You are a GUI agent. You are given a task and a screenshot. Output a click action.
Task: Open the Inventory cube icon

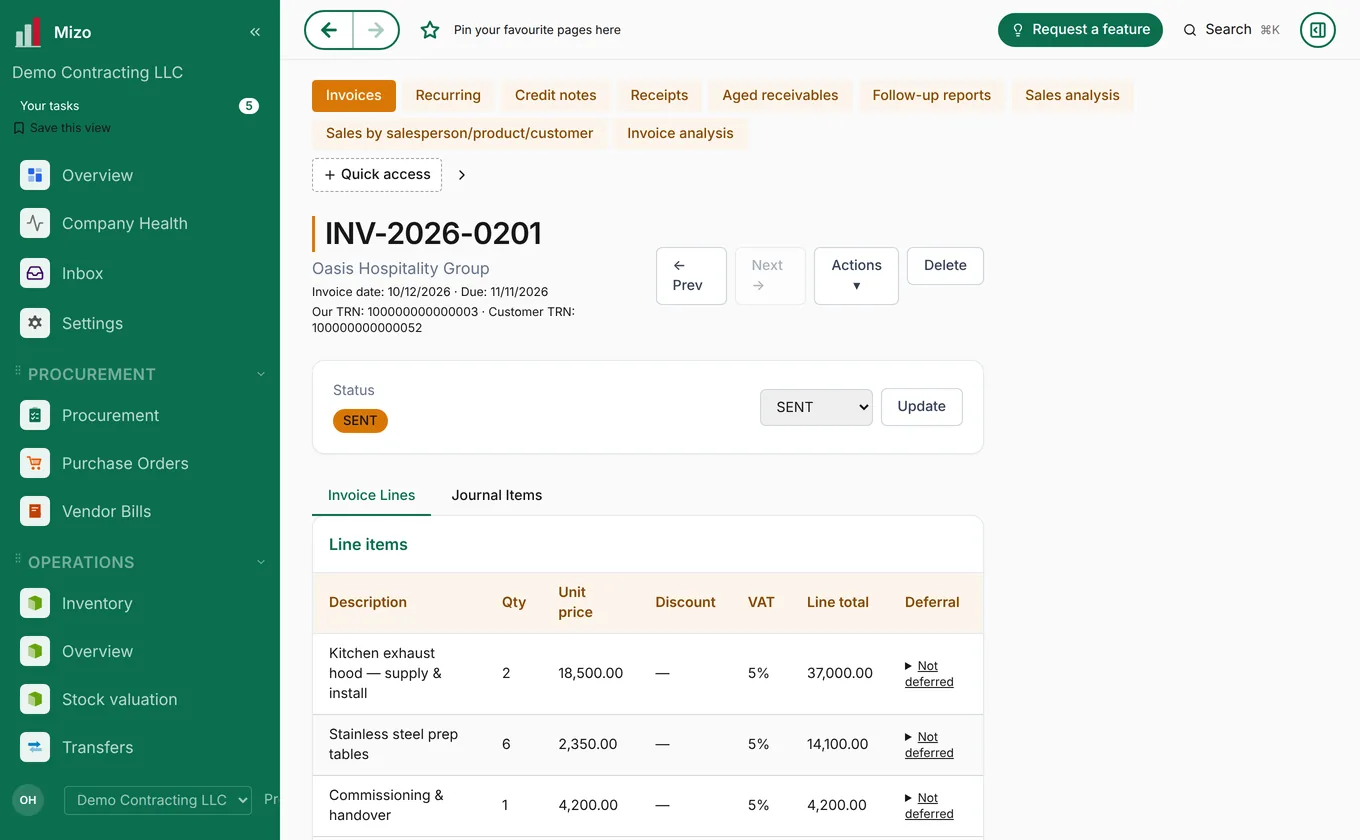point(35,603)
